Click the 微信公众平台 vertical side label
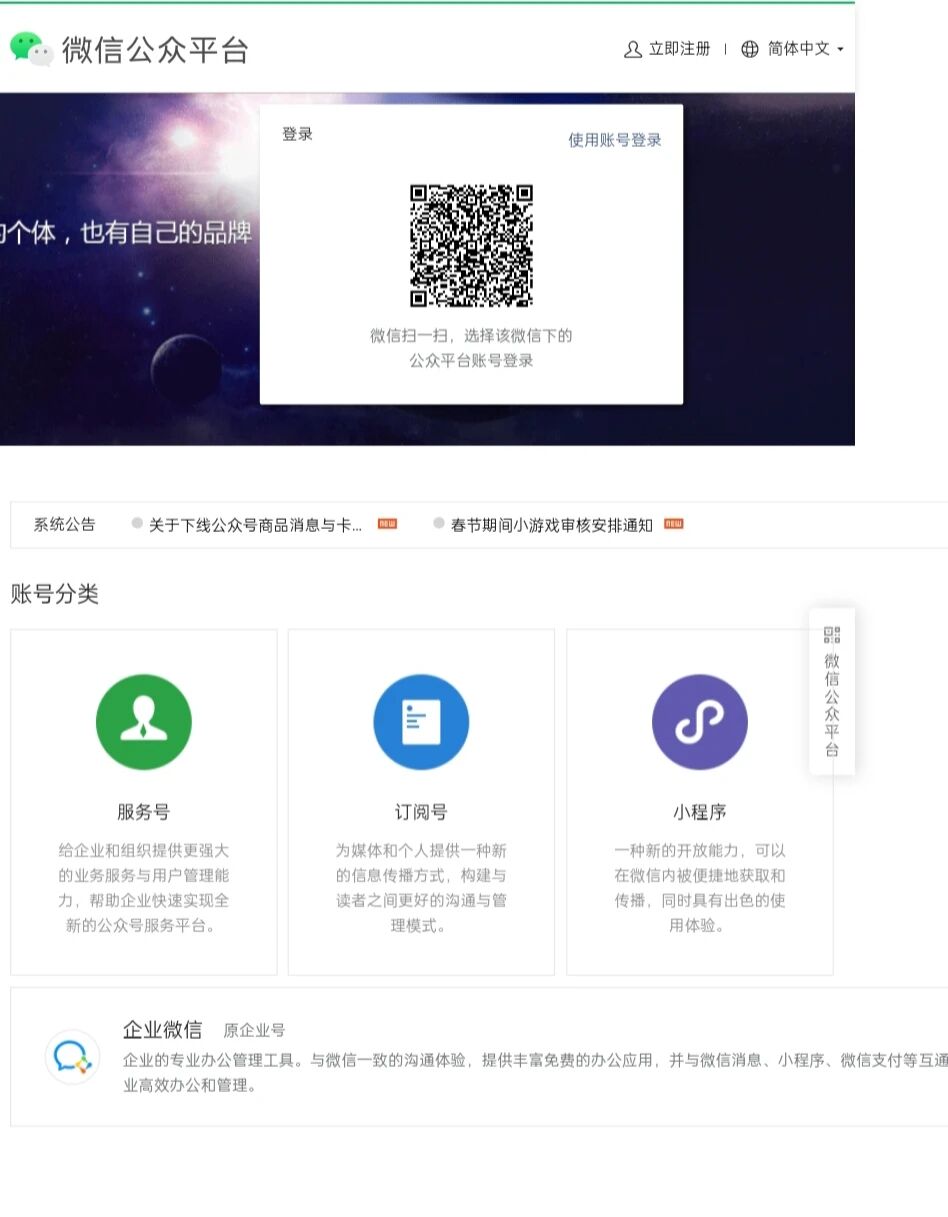The image size is (948, 1217). click(x=832, y=705)
